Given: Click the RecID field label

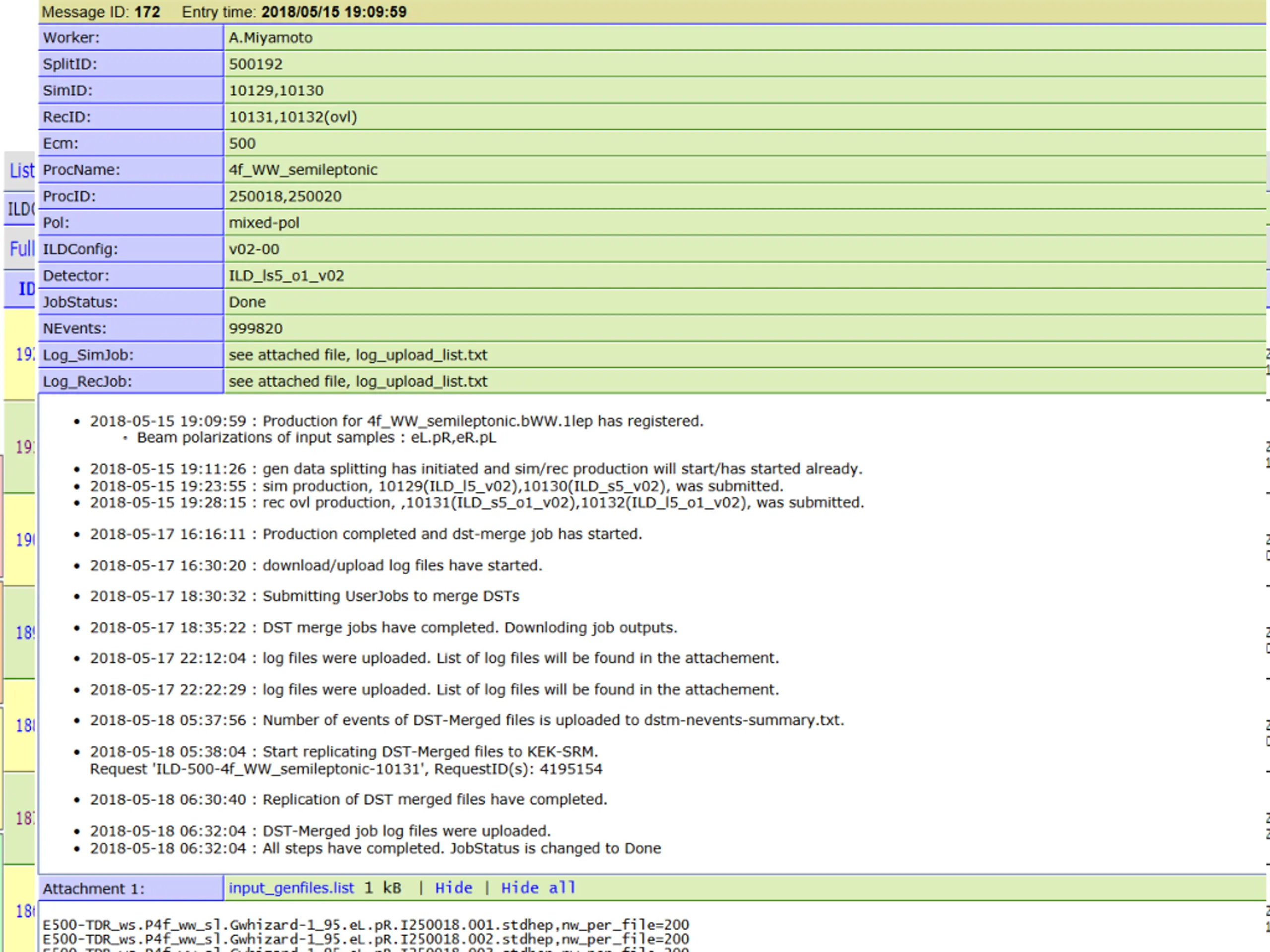Looking at the screenshot, I should [67, 117].
